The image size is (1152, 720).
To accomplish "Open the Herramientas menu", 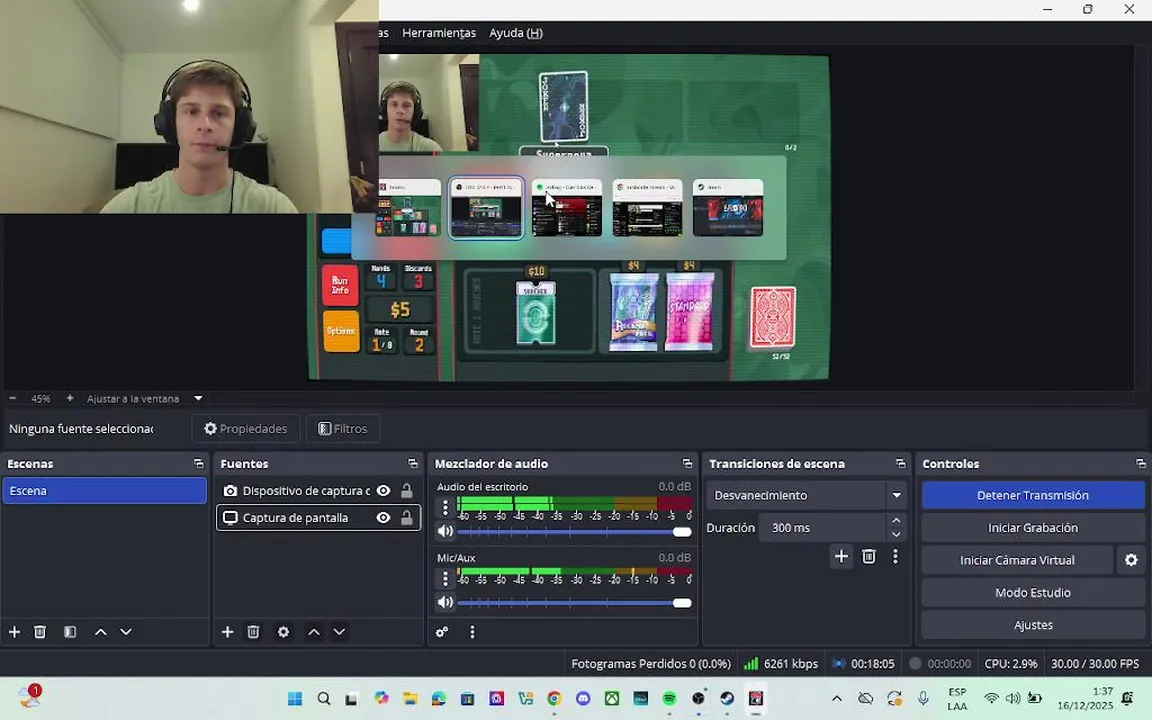I will point(439,33).
